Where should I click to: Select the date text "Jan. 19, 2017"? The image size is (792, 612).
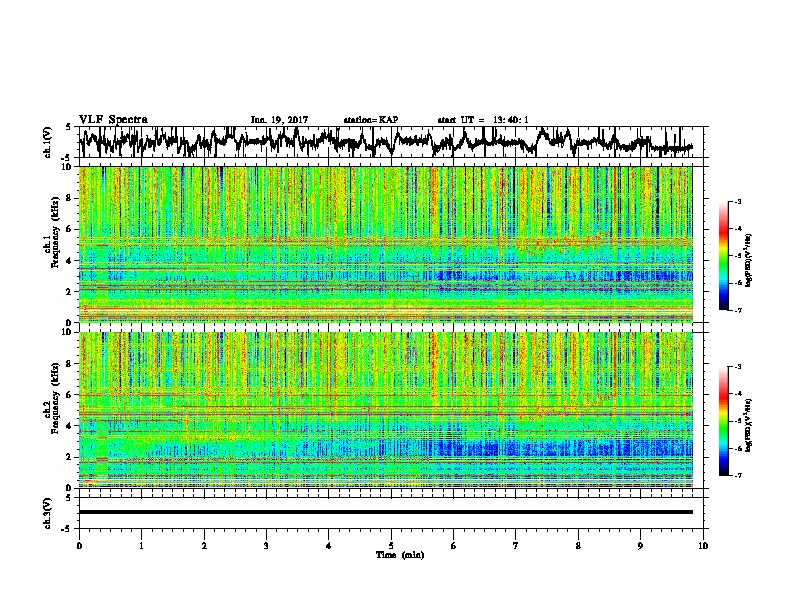coord(279,120)
